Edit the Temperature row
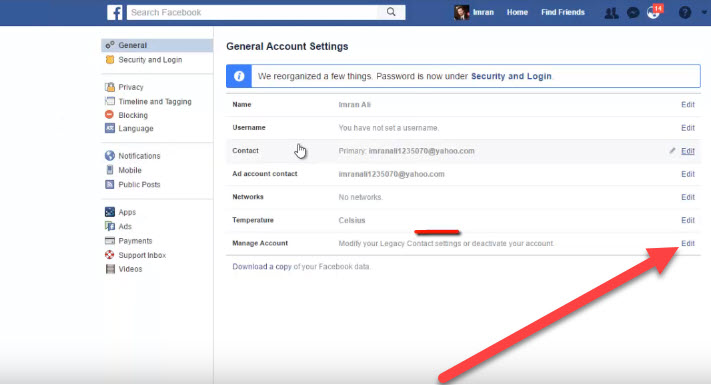This screenshot has height=385, width=711. point(687,220)
